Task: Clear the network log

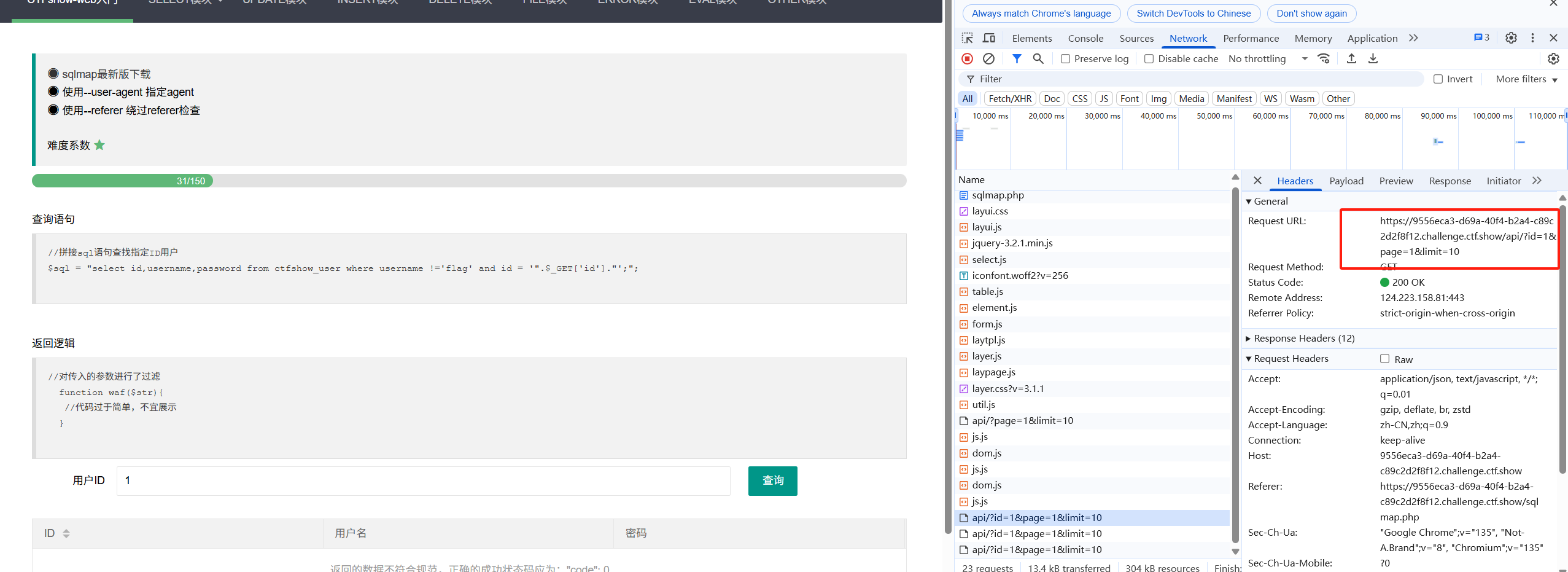Action: (x=988, y=58)
